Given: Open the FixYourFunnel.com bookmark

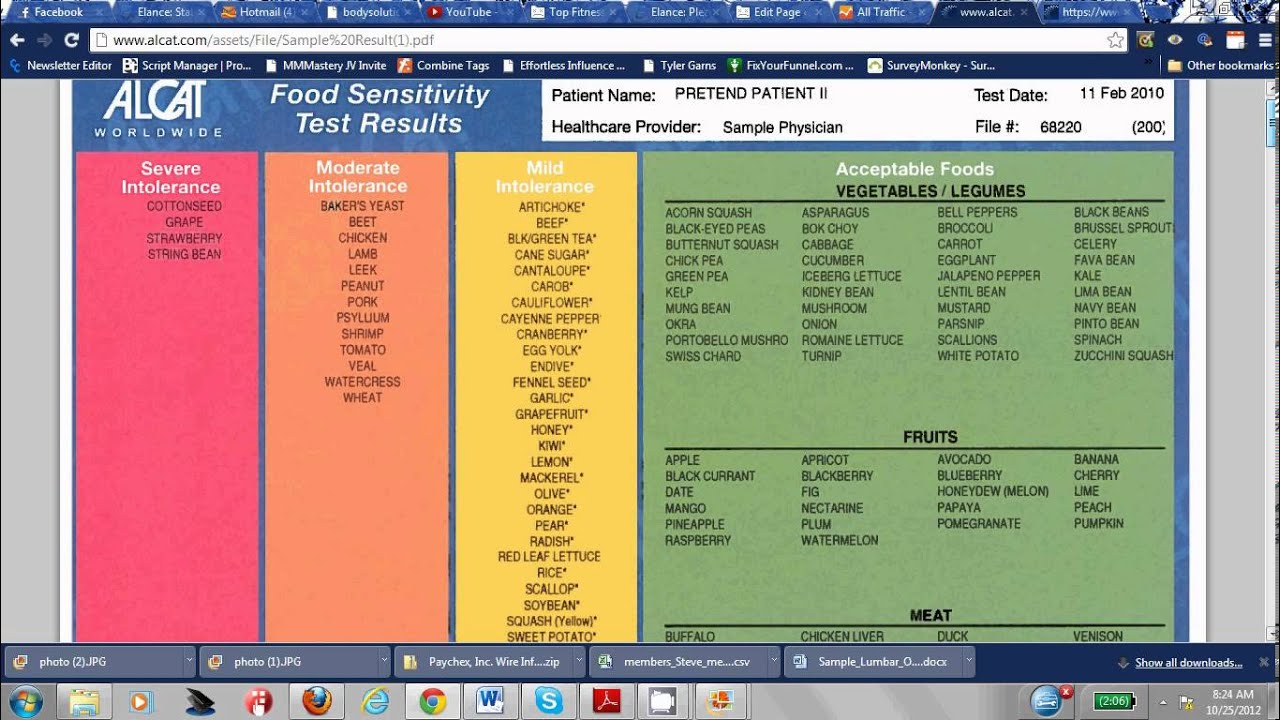Looking at the screenshot, I should [791, 66].
